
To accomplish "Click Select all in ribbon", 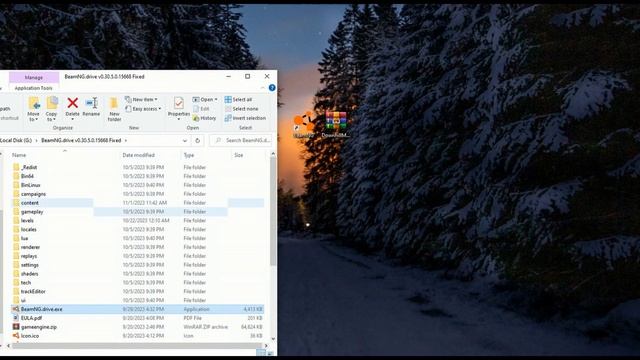I will 238,99.
